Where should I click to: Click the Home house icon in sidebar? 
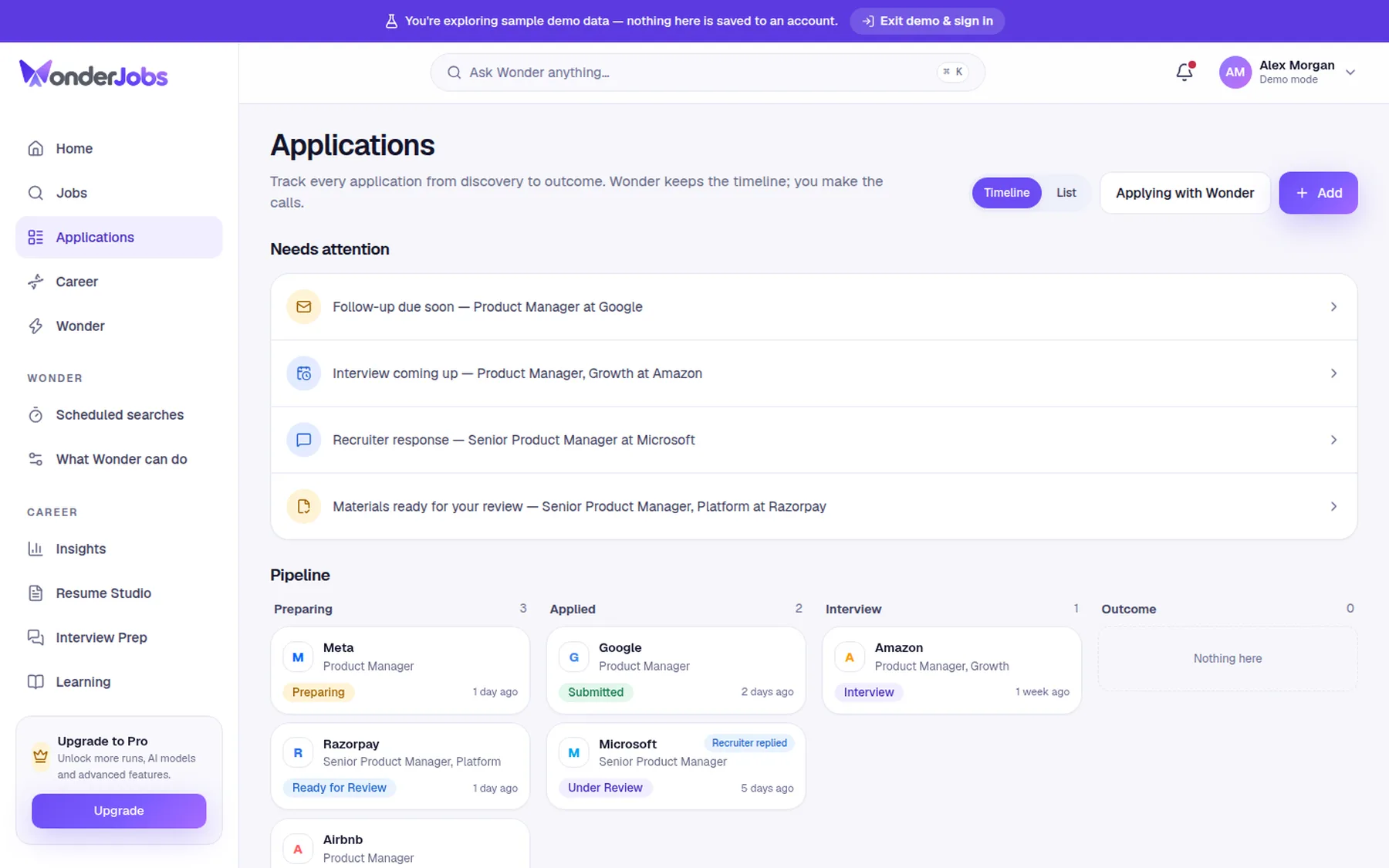(x=35, y=148)
